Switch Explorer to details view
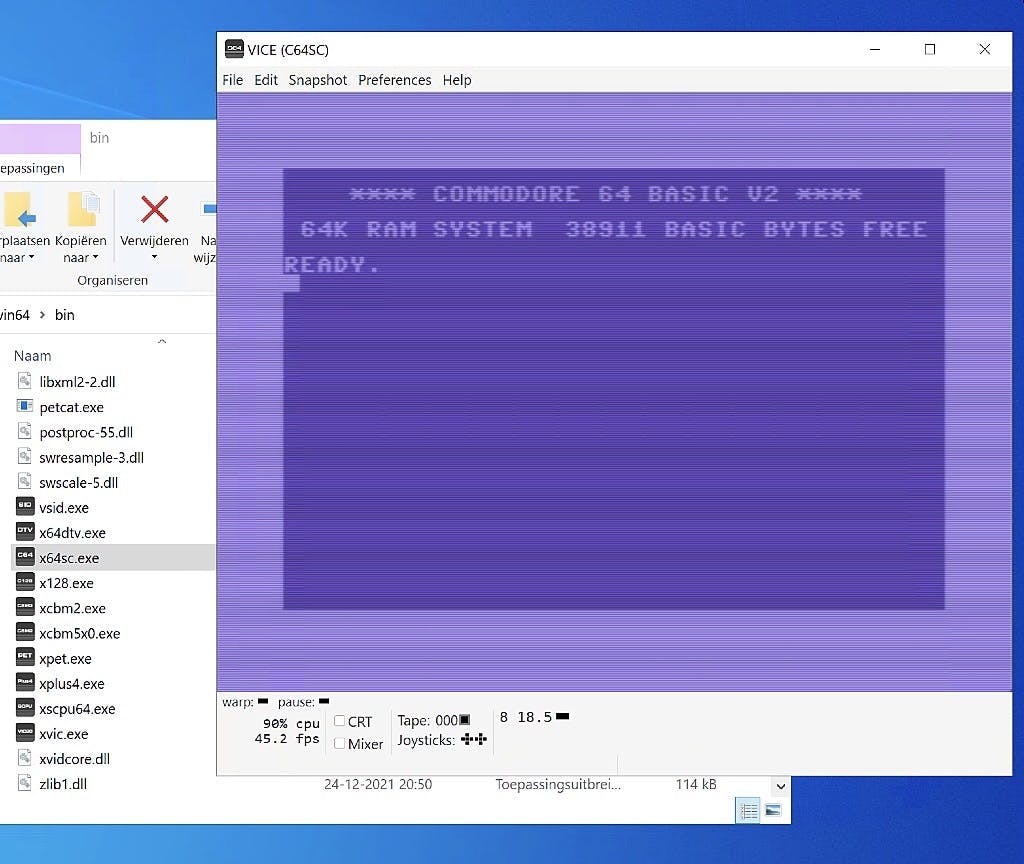This screenshot has height=864, width=1024. (748, 810)
